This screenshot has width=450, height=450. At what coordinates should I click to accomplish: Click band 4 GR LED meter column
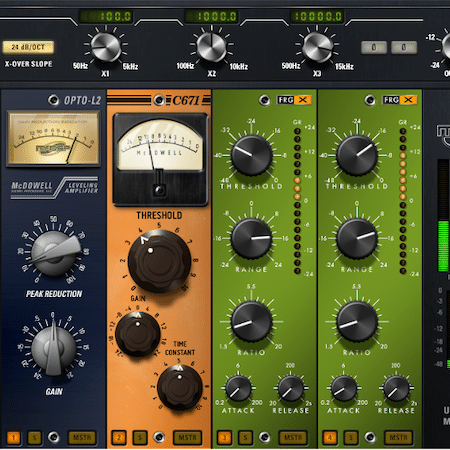coord(403,201)
